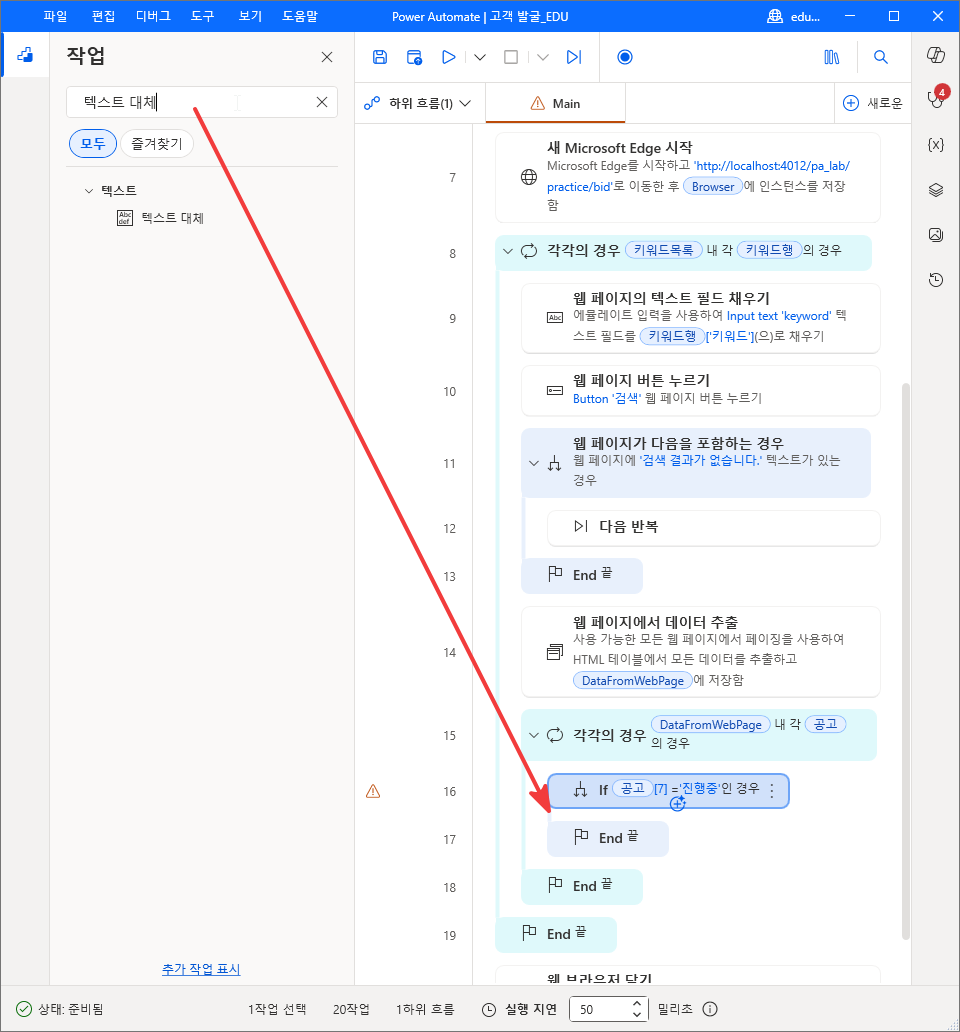
Task: Open the 편집 menu
Action: tap(103, 16)
